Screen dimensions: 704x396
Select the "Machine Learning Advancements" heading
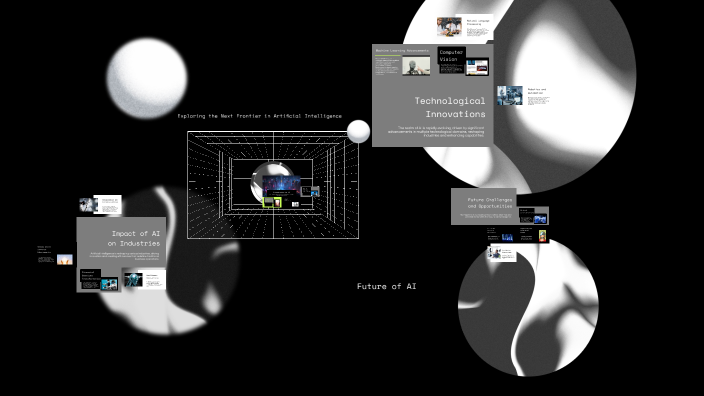coord(402,51)
